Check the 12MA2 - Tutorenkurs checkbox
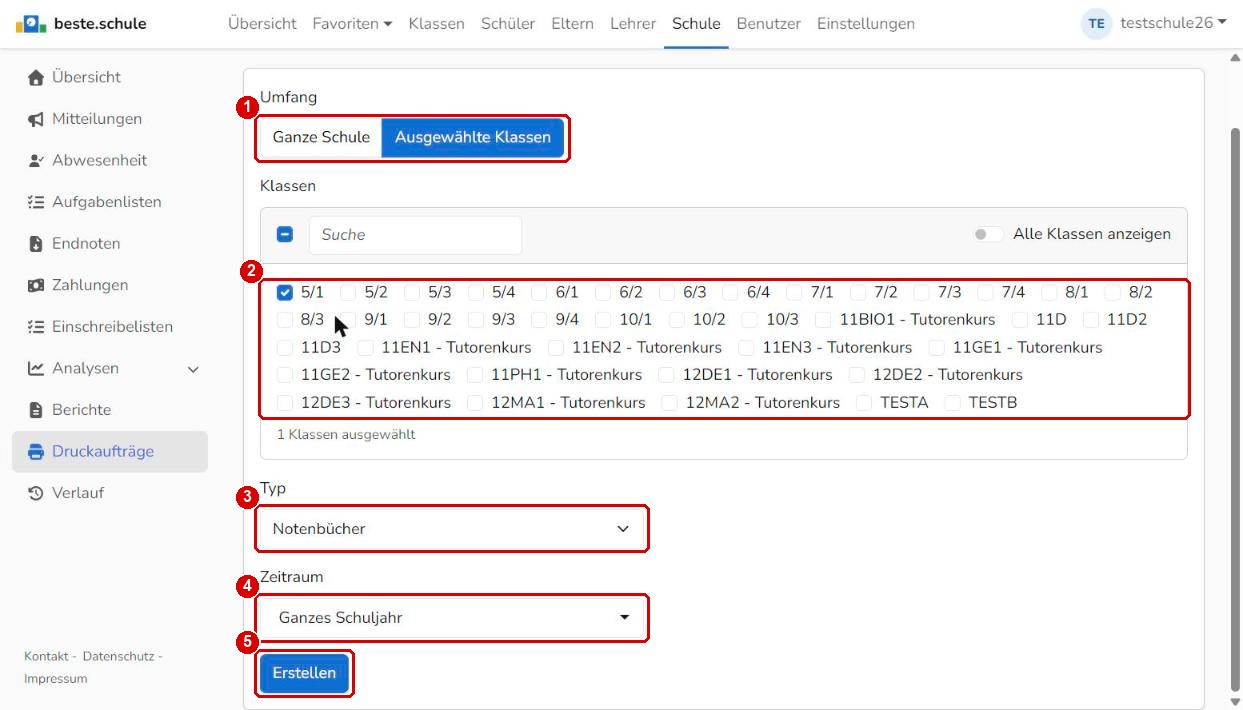The image size is (1243, 710). pyautogui.click(x=670, y=403)
